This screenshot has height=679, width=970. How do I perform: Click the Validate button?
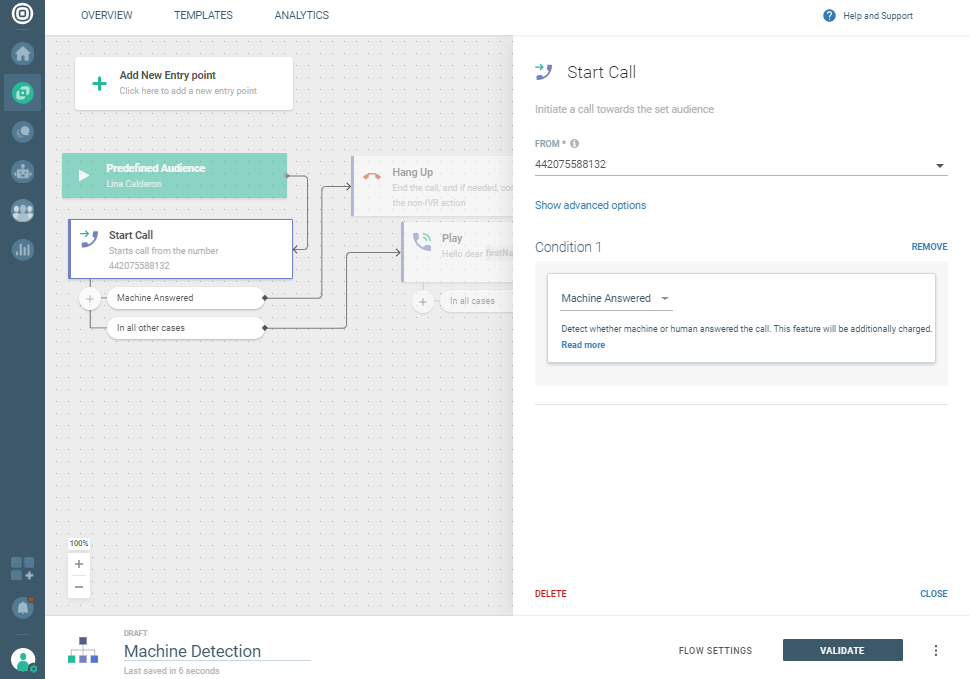pos(842,650)
